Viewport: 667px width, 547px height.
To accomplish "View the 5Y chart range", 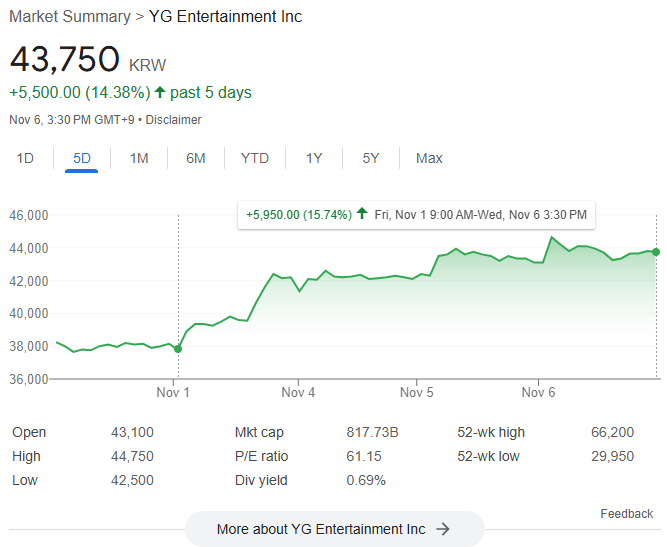I will click(371, 158).
